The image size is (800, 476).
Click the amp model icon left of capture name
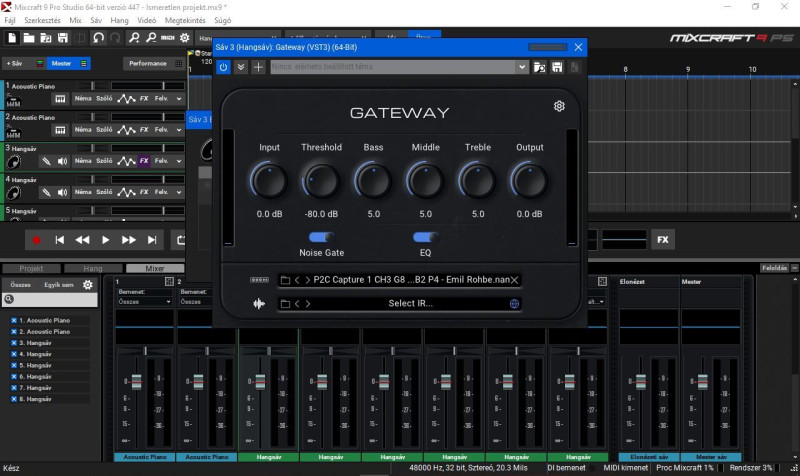(259, 280)
